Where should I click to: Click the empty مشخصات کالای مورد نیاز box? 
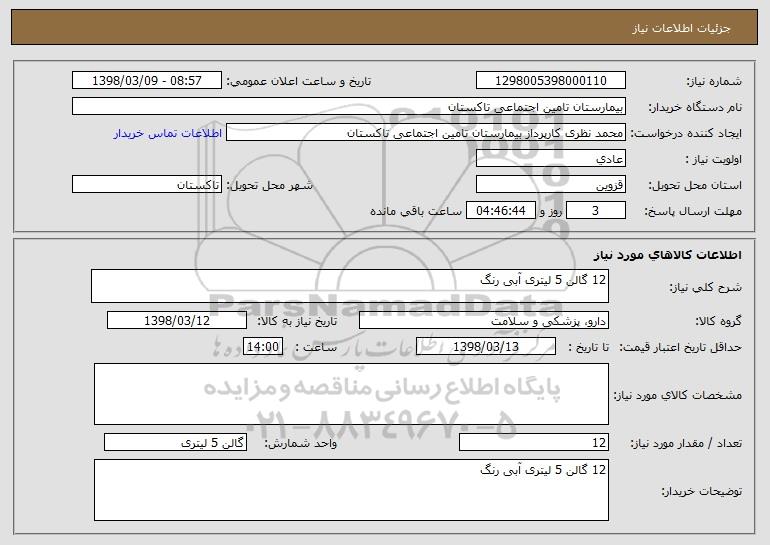[x=351, y=394]
